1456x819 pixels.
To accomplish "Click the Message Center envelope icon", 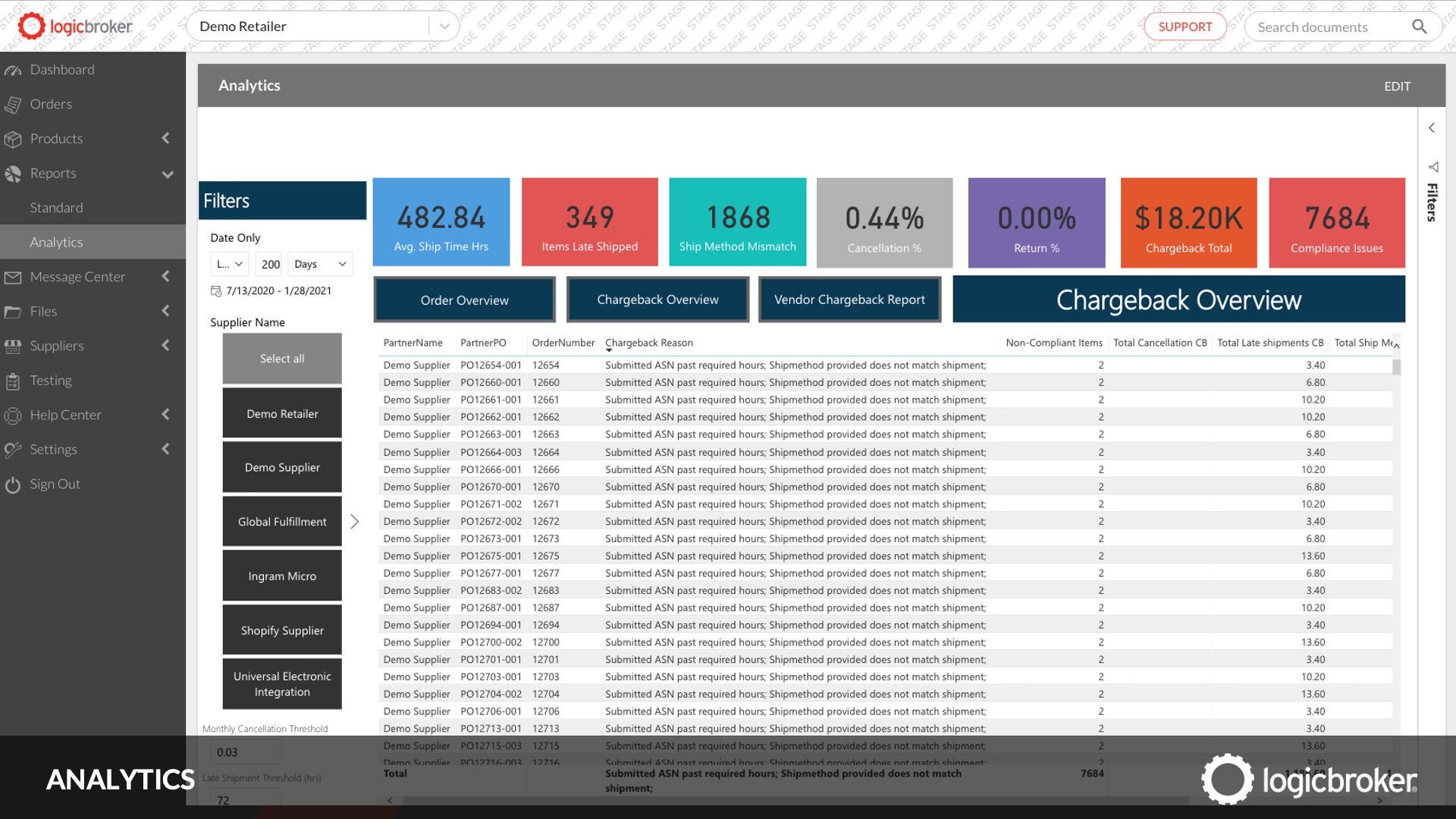I will coord(13,278).
